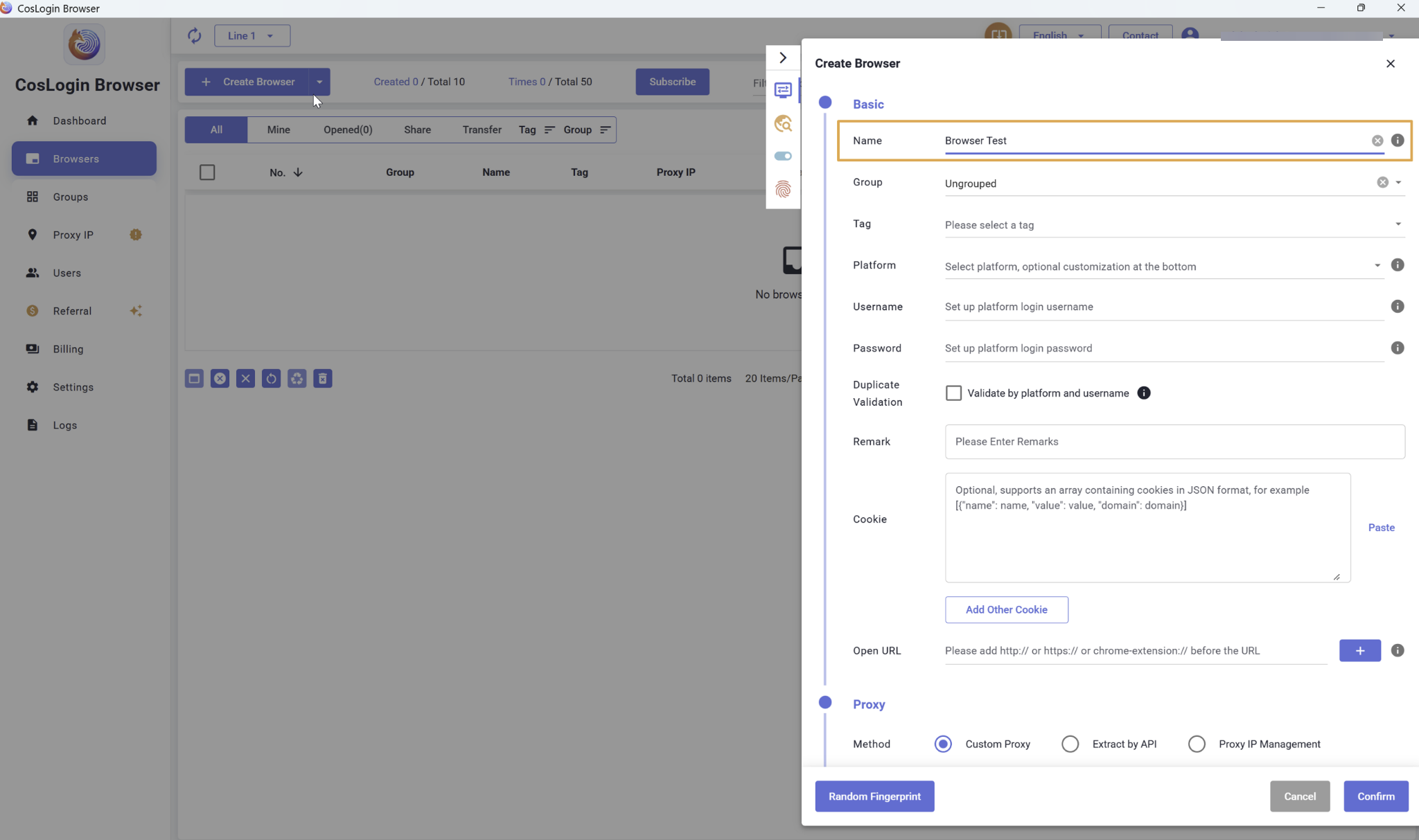The width and height of the screenshot is (1419, 840).
Task: Click the orange search-globe icon in side strip
Action: pos(783,123)
